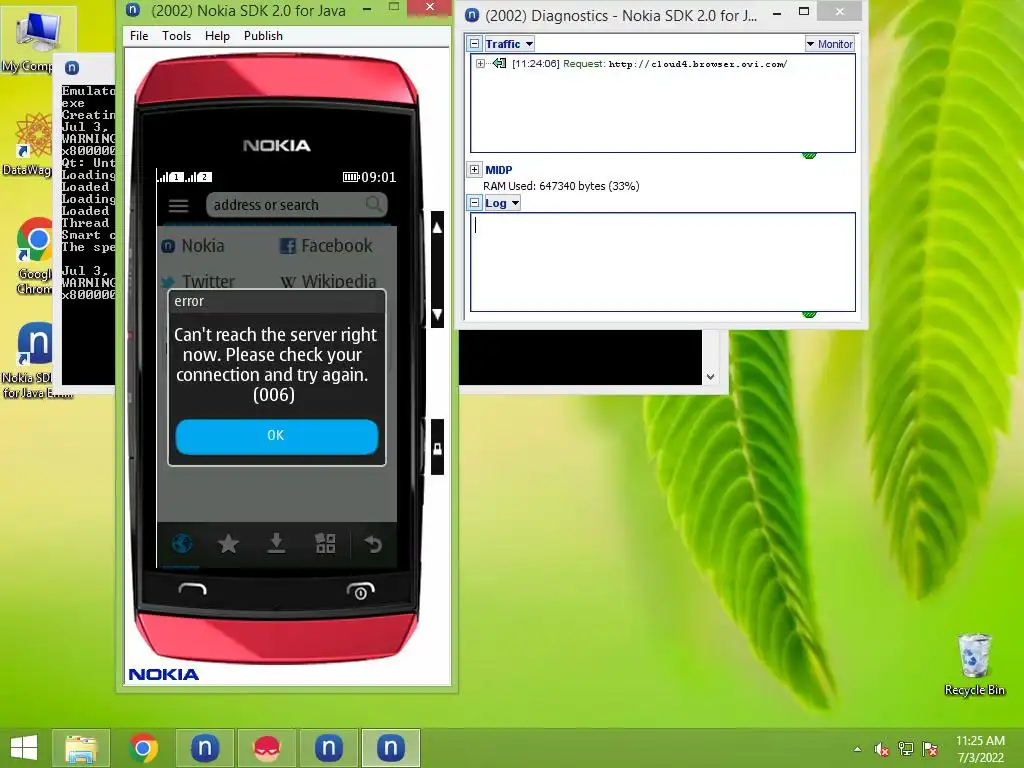1024x768 pixels.
Task: Collapse the Log section
Action: (x=475, y=203)
